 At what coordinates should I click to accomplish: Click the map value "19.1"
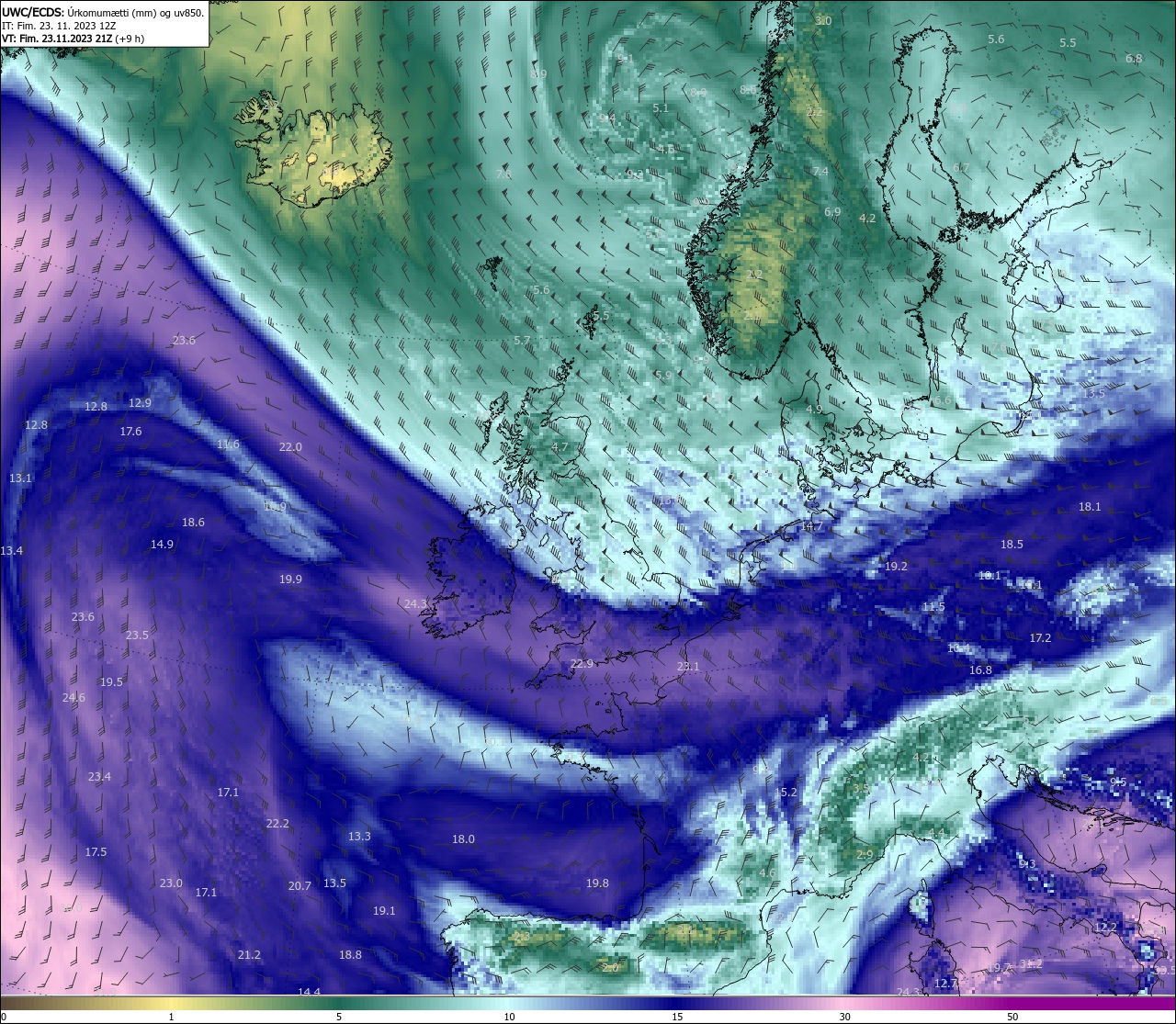pyautogui.click(x=384, y=910)
